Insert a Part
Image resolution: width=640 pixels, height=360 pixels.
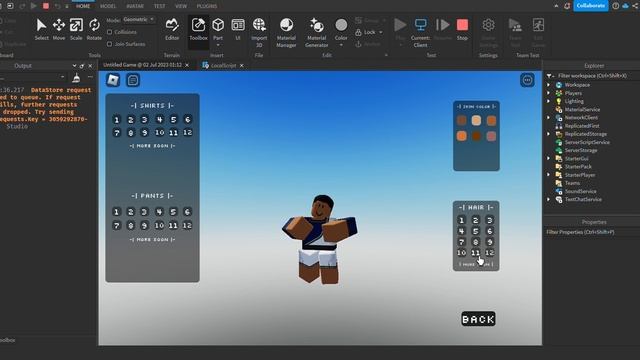click(x=218, y=29)
